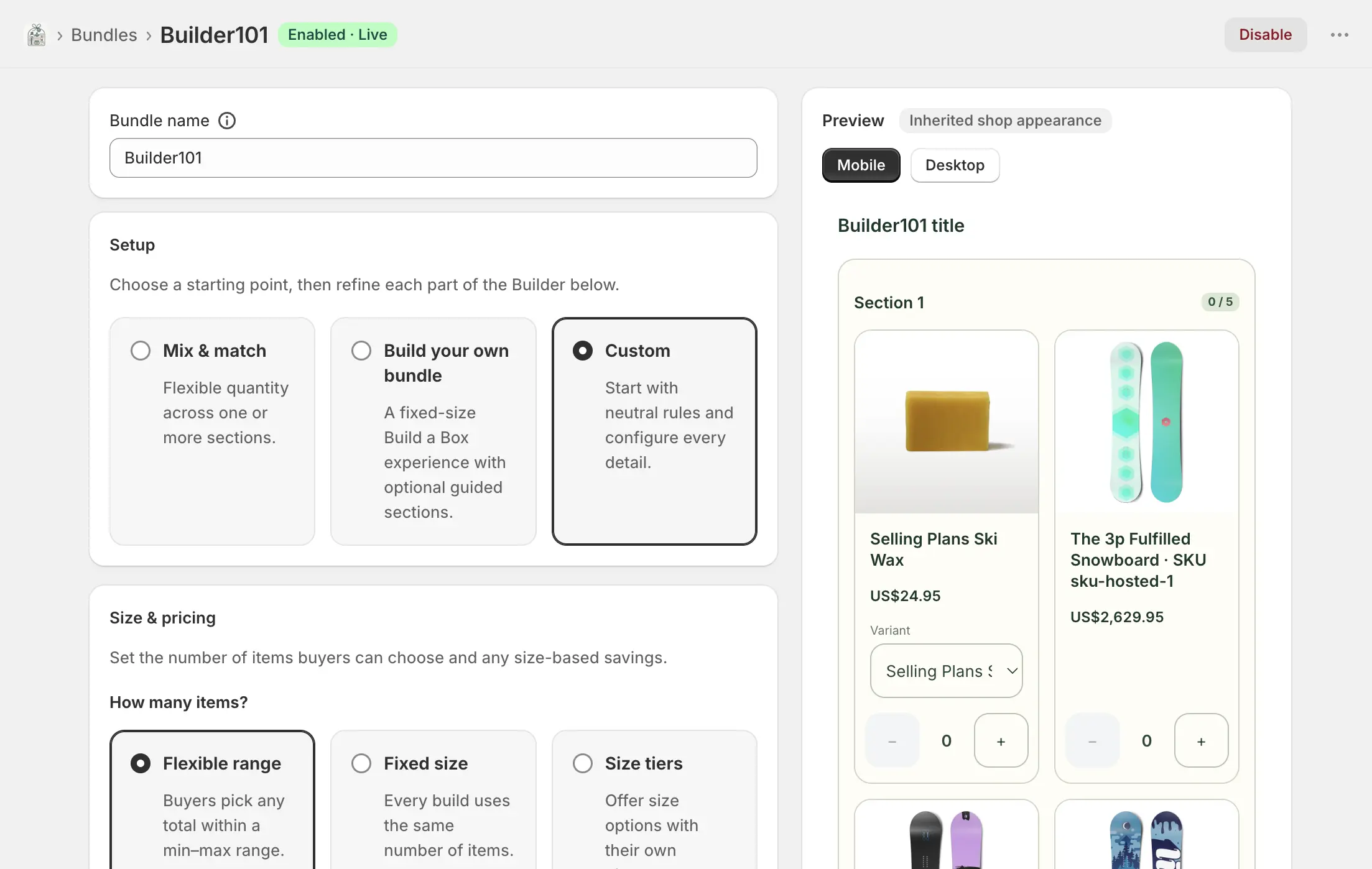Switch preview to Mobile
1372x869 pixels.
[861, 165]
